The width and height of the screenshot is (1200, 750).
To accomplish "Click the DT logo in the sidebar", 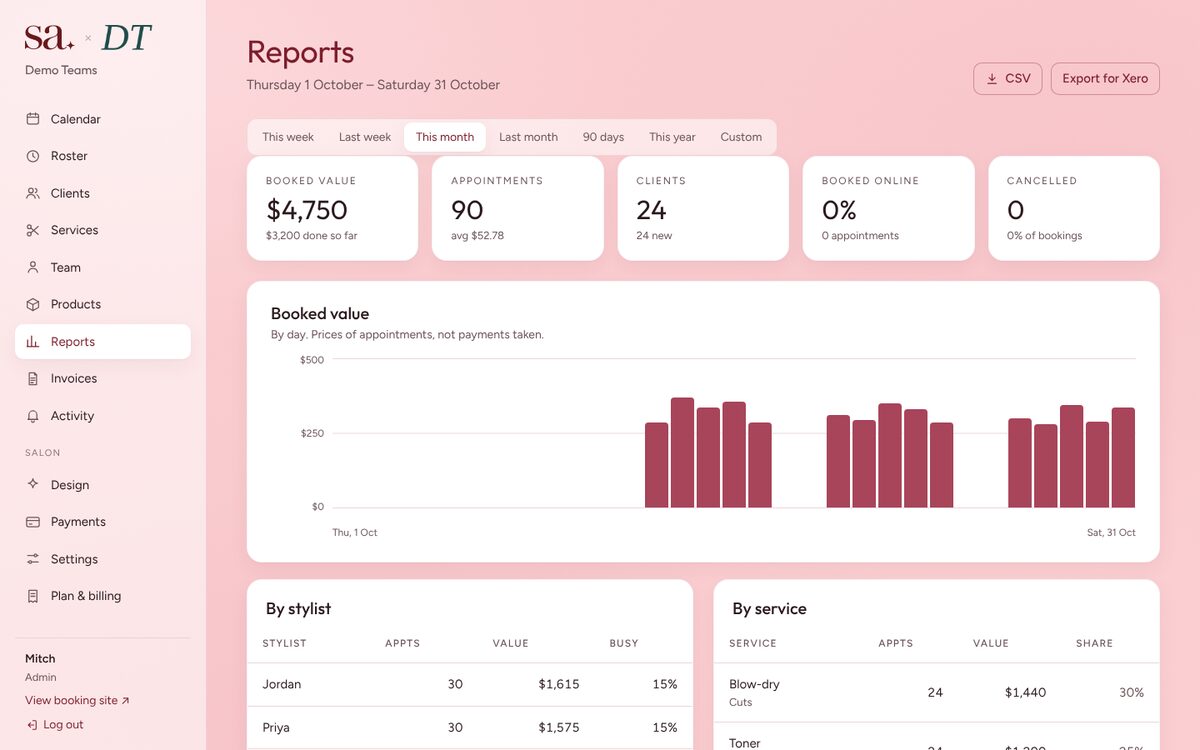I will click(126, 38).
